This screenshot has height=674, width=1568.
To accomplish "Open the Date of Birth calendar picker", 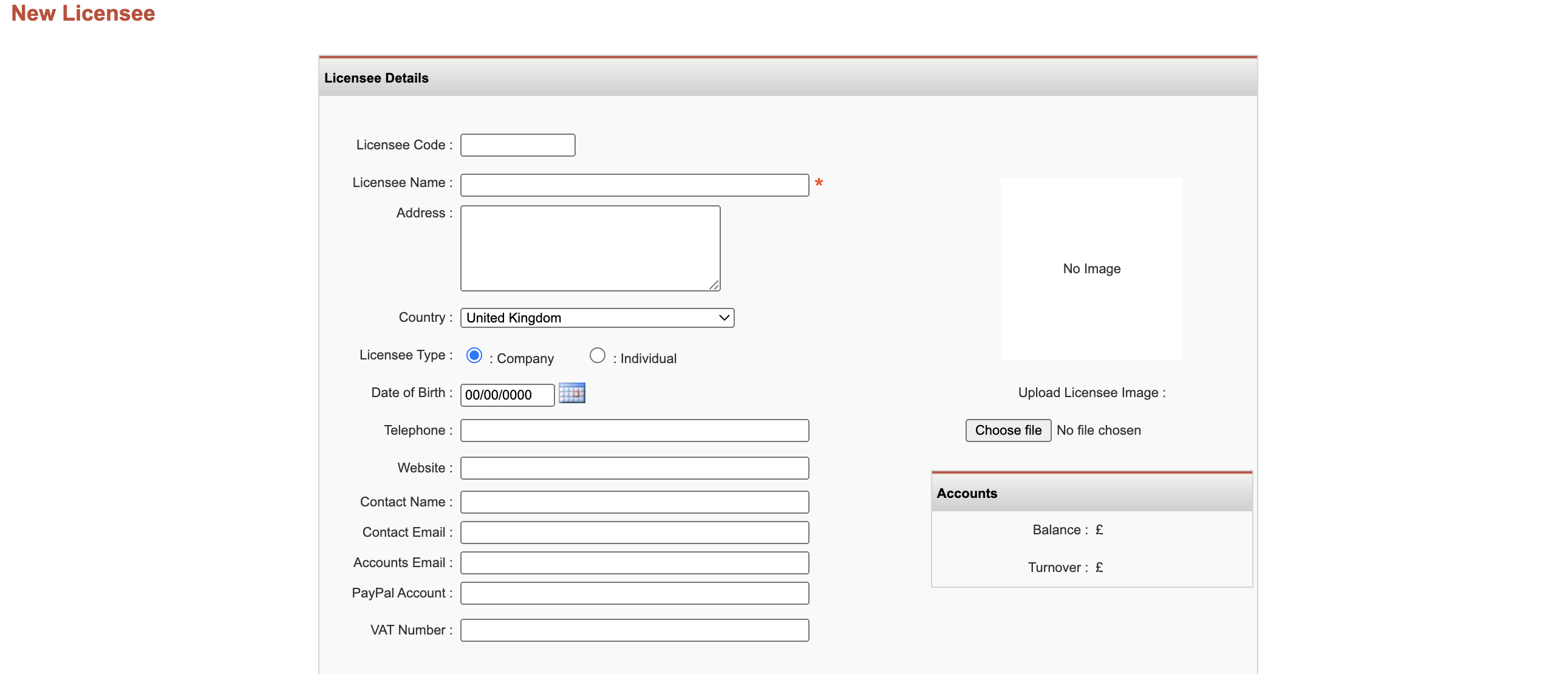I will (x=571, y=393).
